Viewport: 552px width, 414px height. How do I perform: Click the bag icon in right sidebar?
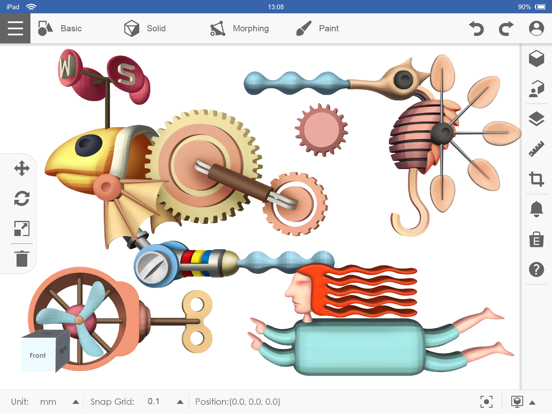(536, 239)
